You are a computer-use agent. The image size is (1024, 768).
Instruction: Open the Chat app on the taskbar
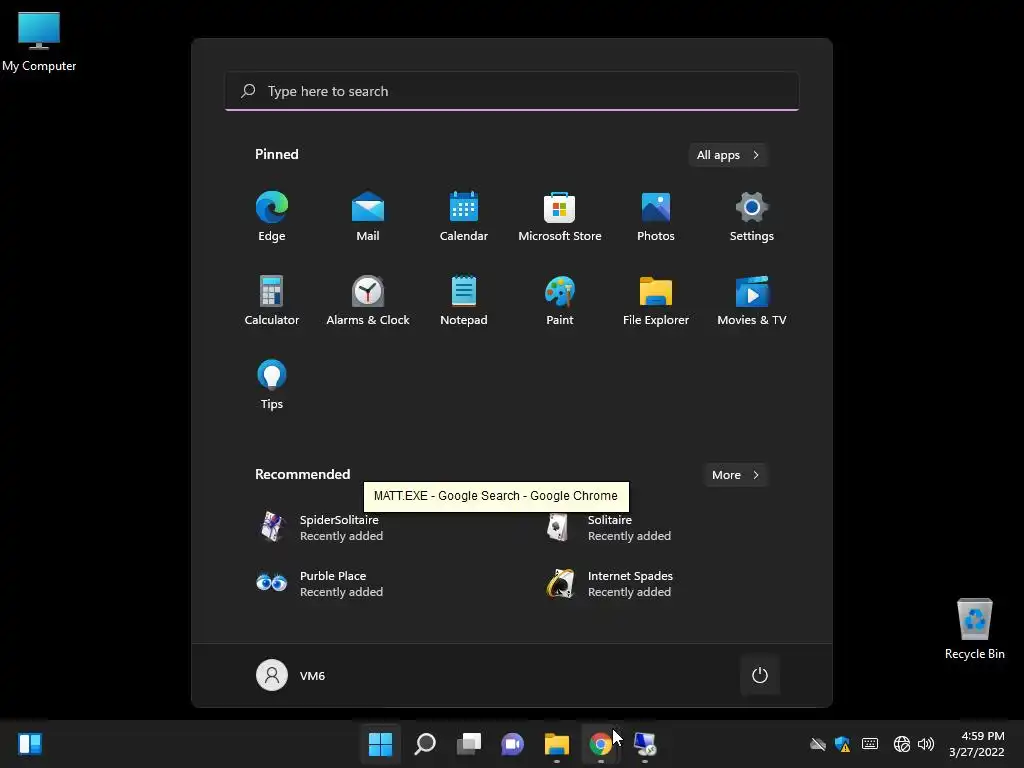click(513, 743)
